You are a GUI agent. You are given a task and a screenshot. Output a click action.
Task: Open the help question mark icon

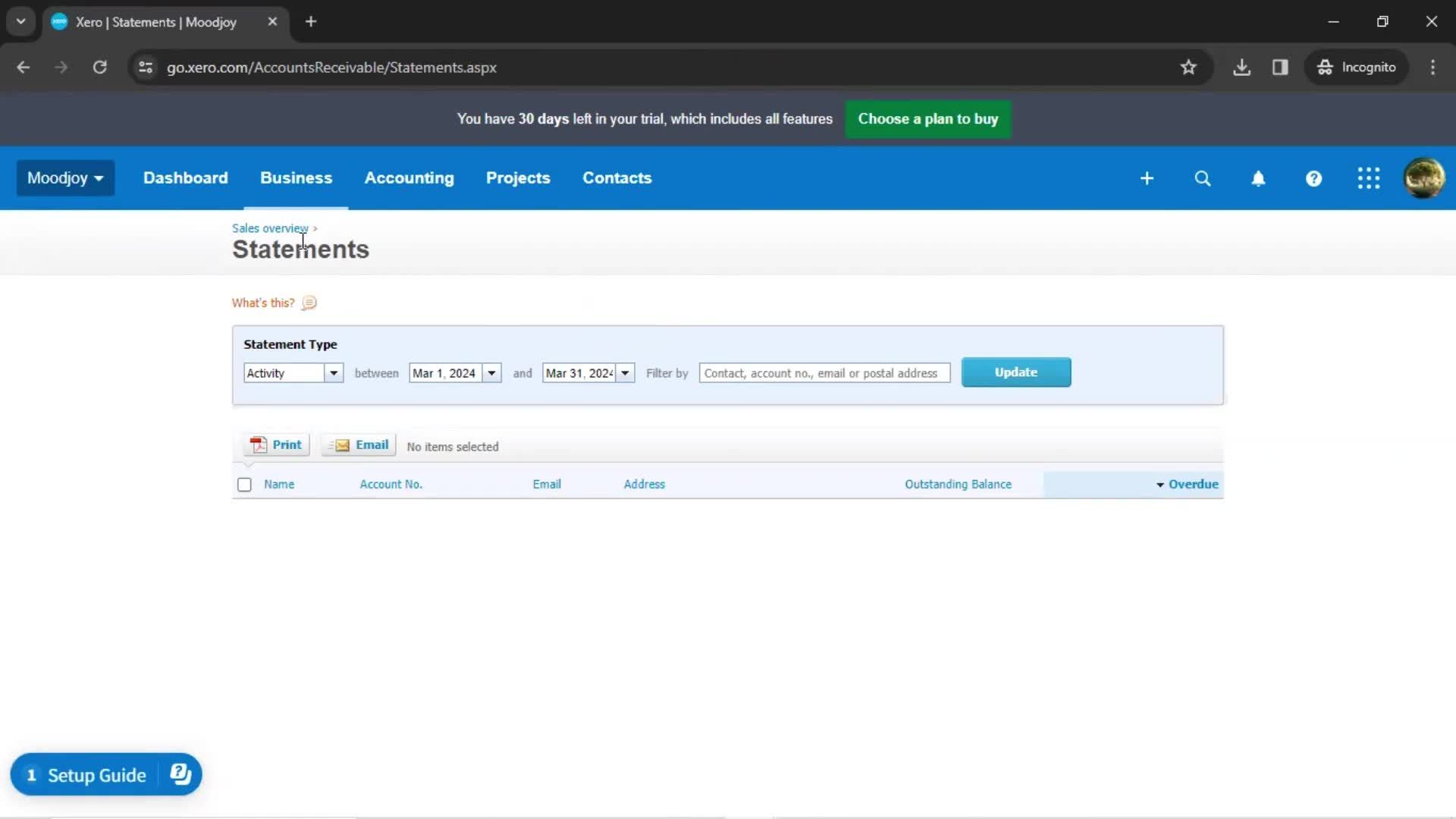pos(1313,178)
